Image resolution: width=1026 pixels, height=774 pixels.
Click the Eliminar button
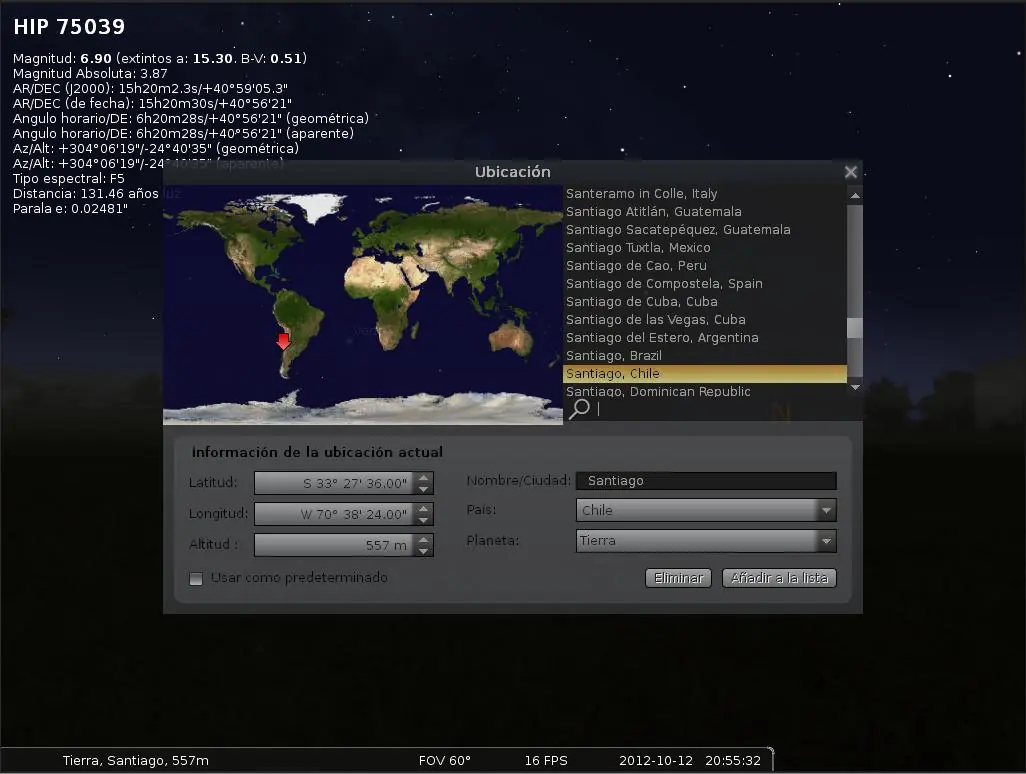[x=678, y=578]
